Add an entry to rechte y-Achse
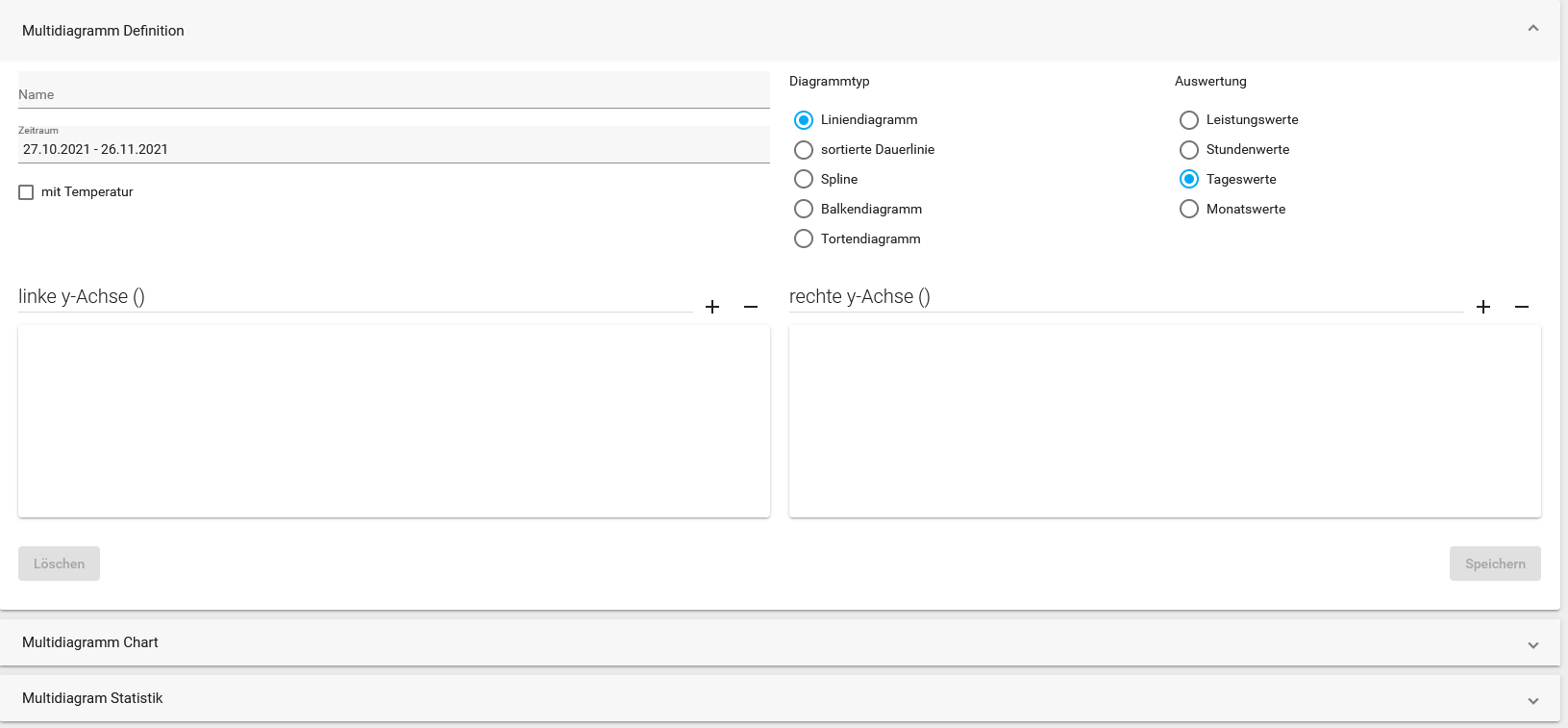 1483,307
